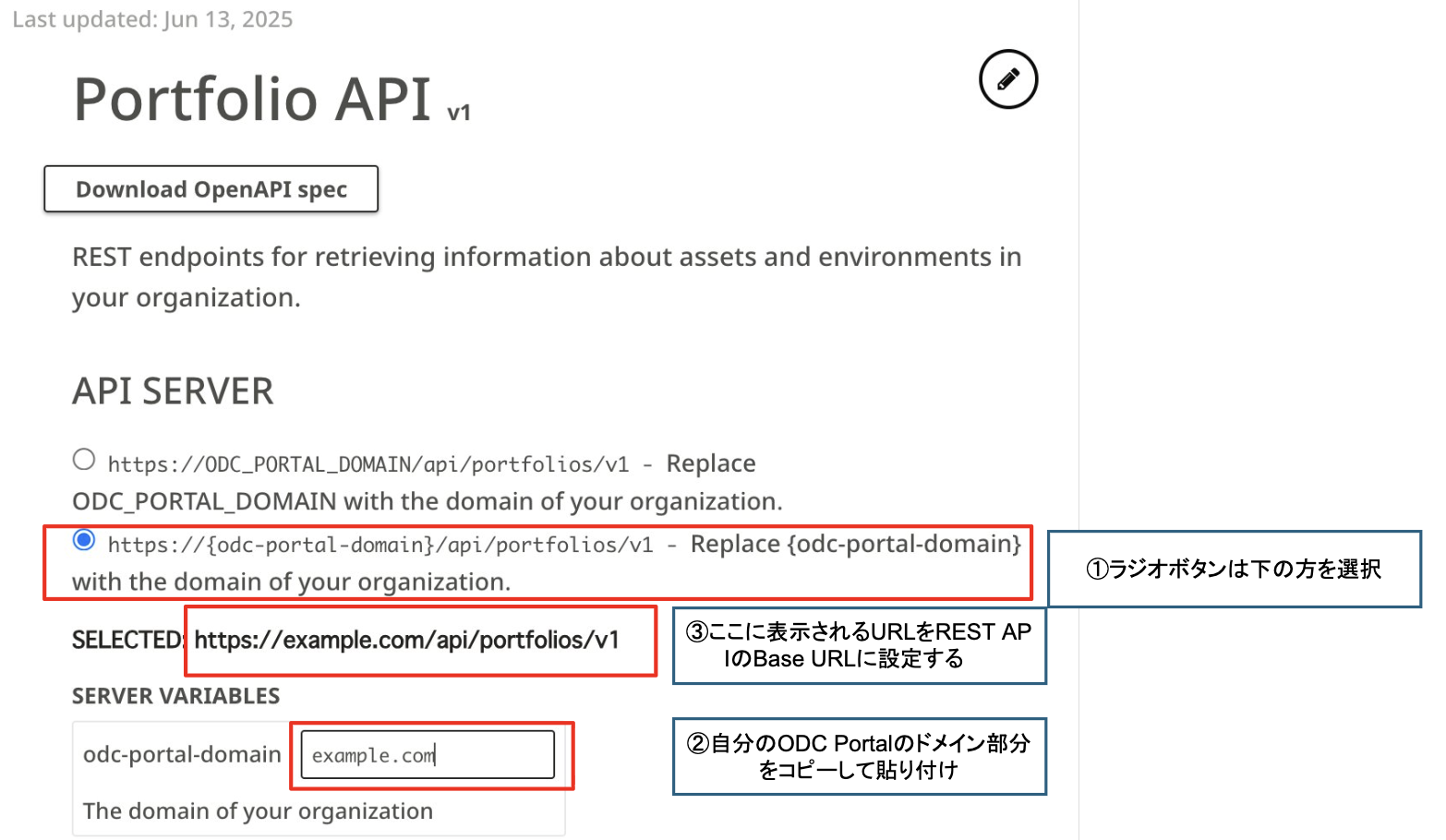The image size is (1446, 840).
Task: Click the Download OpenAPI spec button
Action: 211,188
